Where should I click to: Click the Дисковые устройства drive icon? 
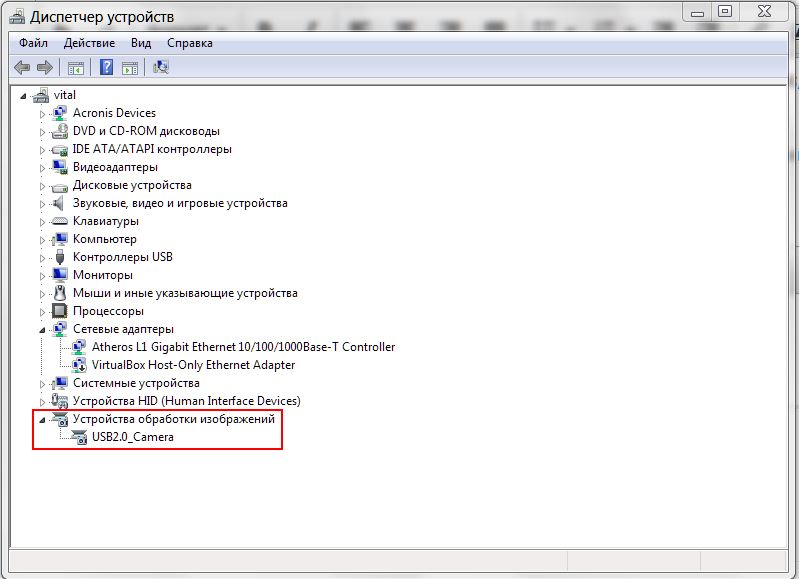(x=60, y=187)
